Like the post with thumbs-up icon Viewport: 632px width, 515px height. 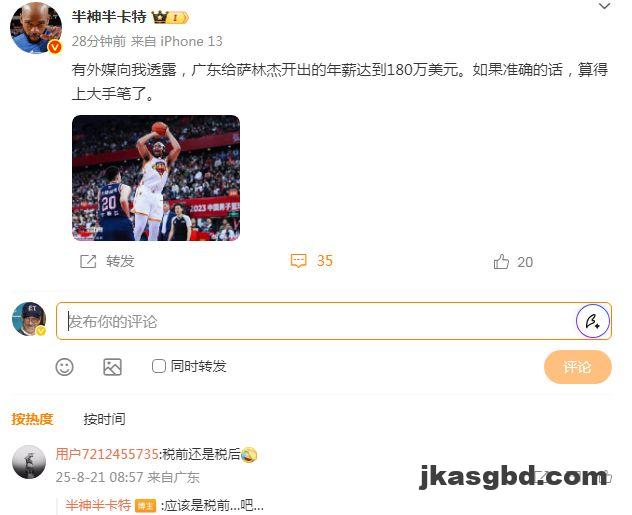[x=501, y=262]
